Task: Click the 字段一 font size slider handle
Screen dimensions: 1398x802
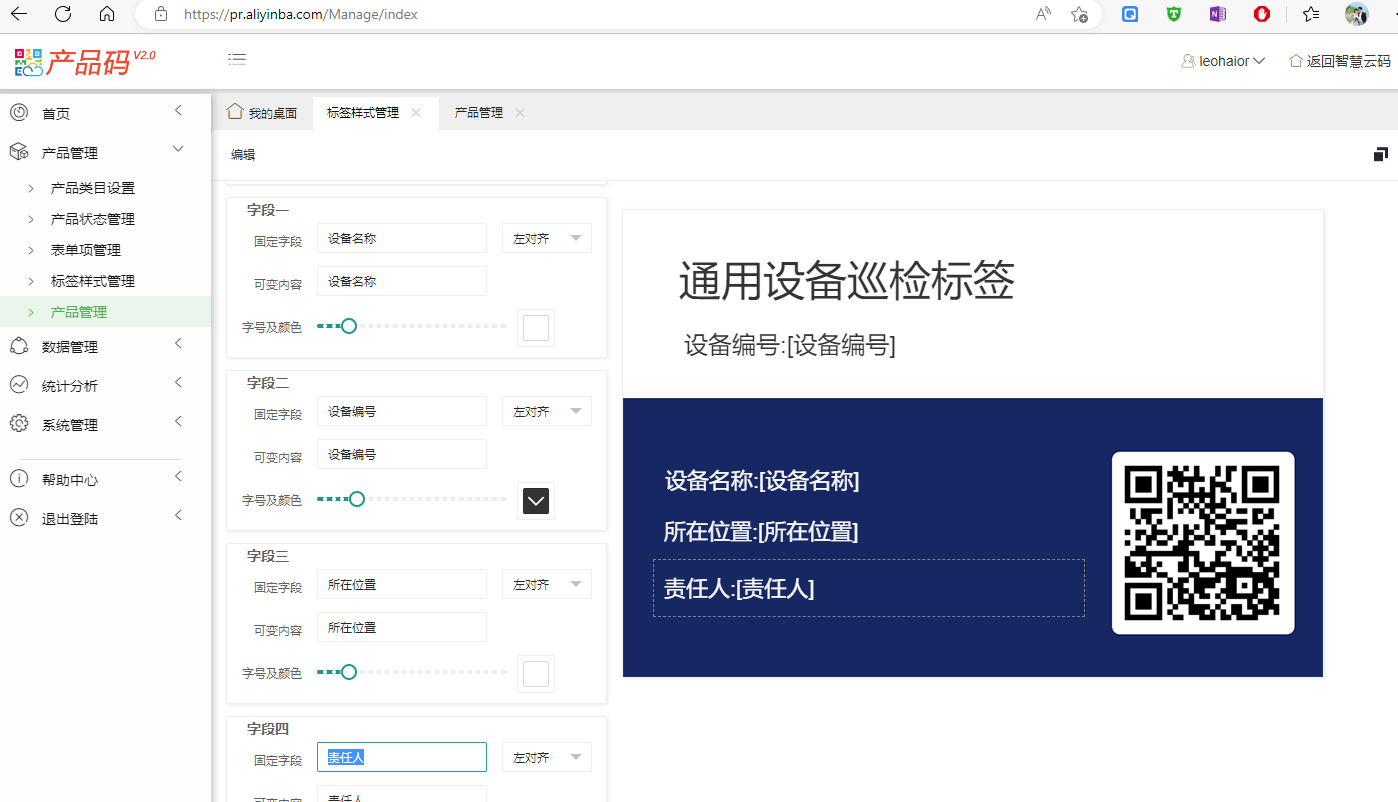Action: (x=349, y=326)
